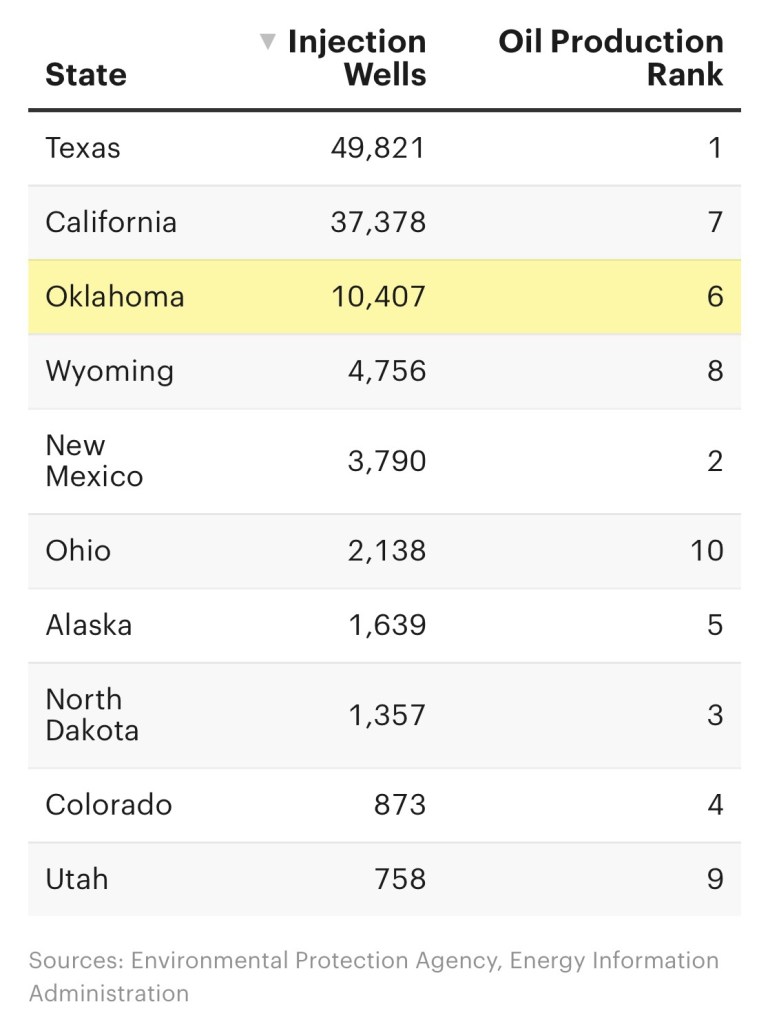Click California's 37,378 wells value
Screen dimensions: 759x1024
click(378, 222)
